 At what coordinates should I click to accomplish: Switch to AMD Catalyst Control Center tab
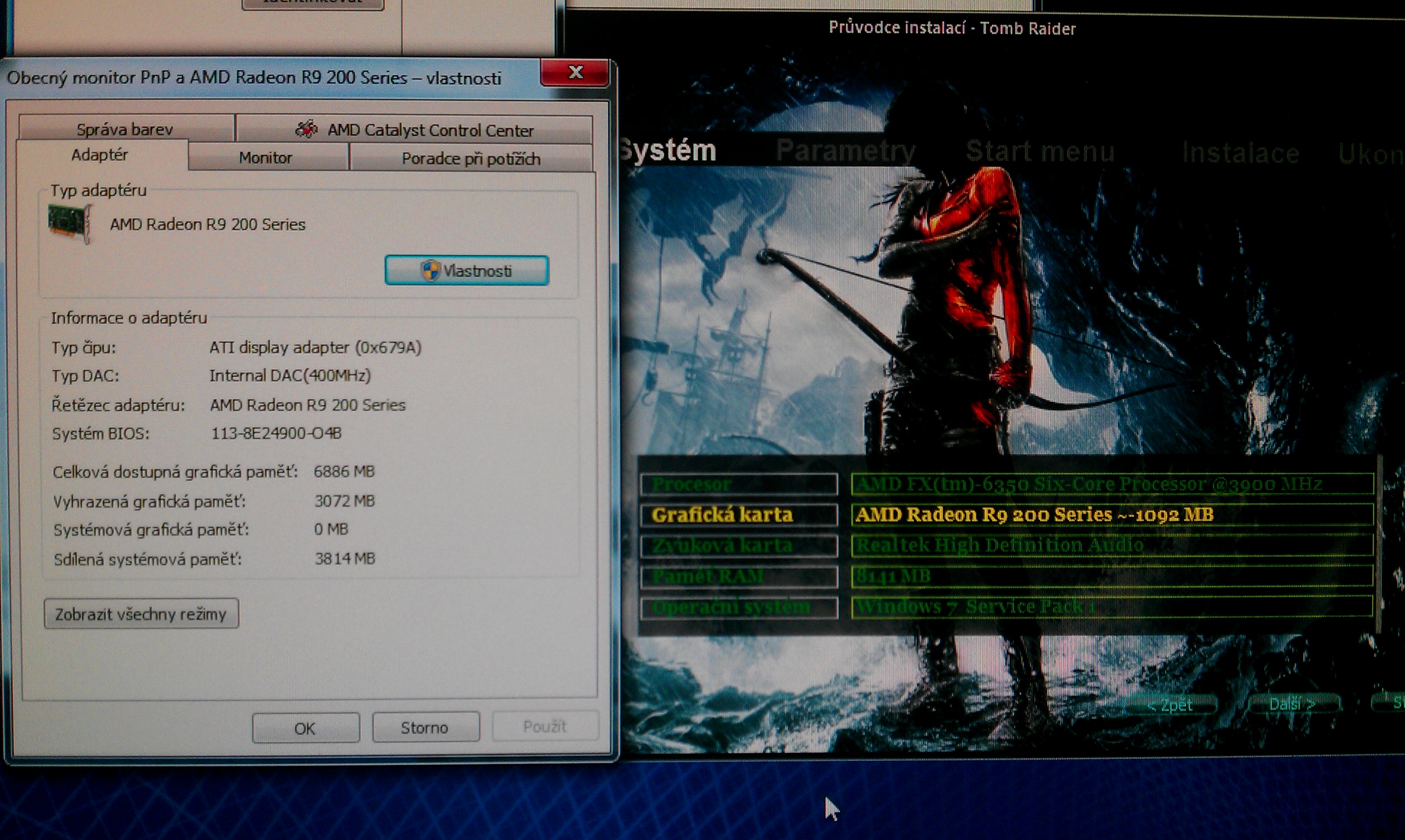coord(415,130)
